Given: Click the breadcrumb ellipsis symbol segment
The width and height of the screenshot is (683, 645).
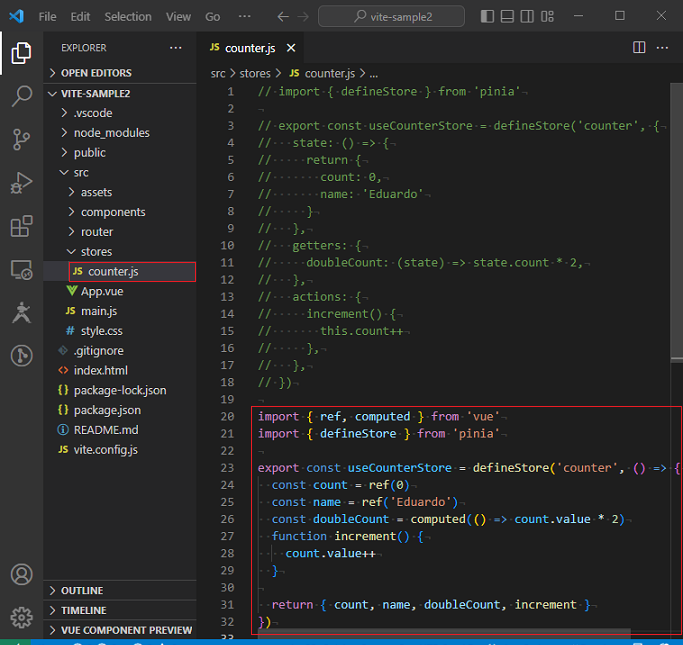Looking at the screenshot, I should pyautogui.click(x=374, y=74).
